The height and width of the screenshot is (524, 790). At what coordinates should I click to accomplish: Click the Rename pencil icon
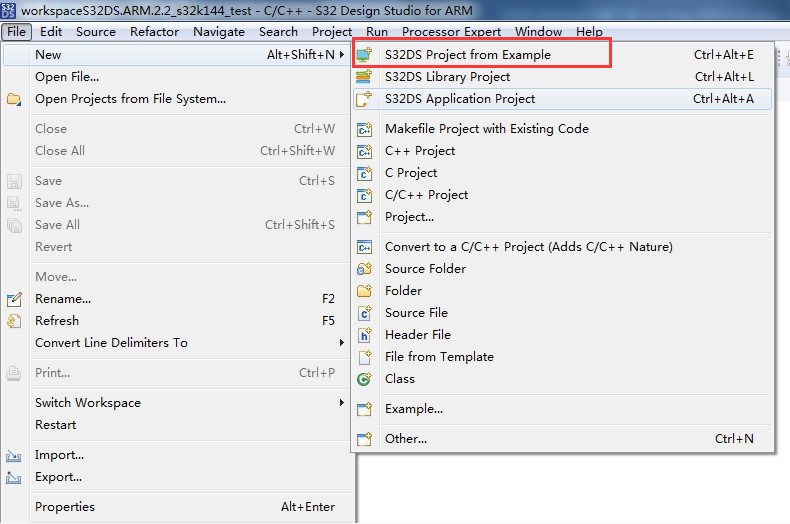14,299
